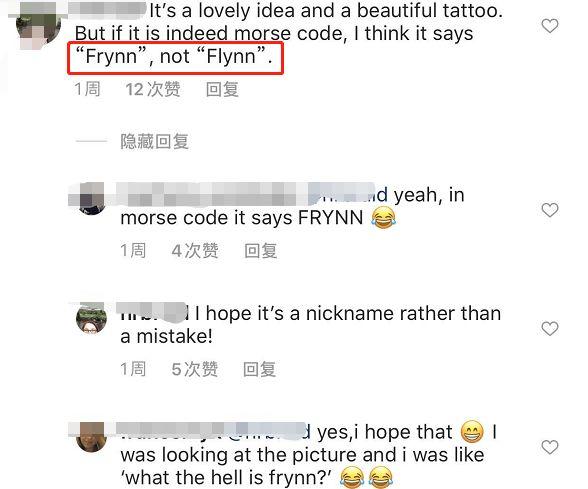Tap 回复 under the FRYNN morse code reply
The width and height of the screenshot is (588, 489).
point(261,251)
